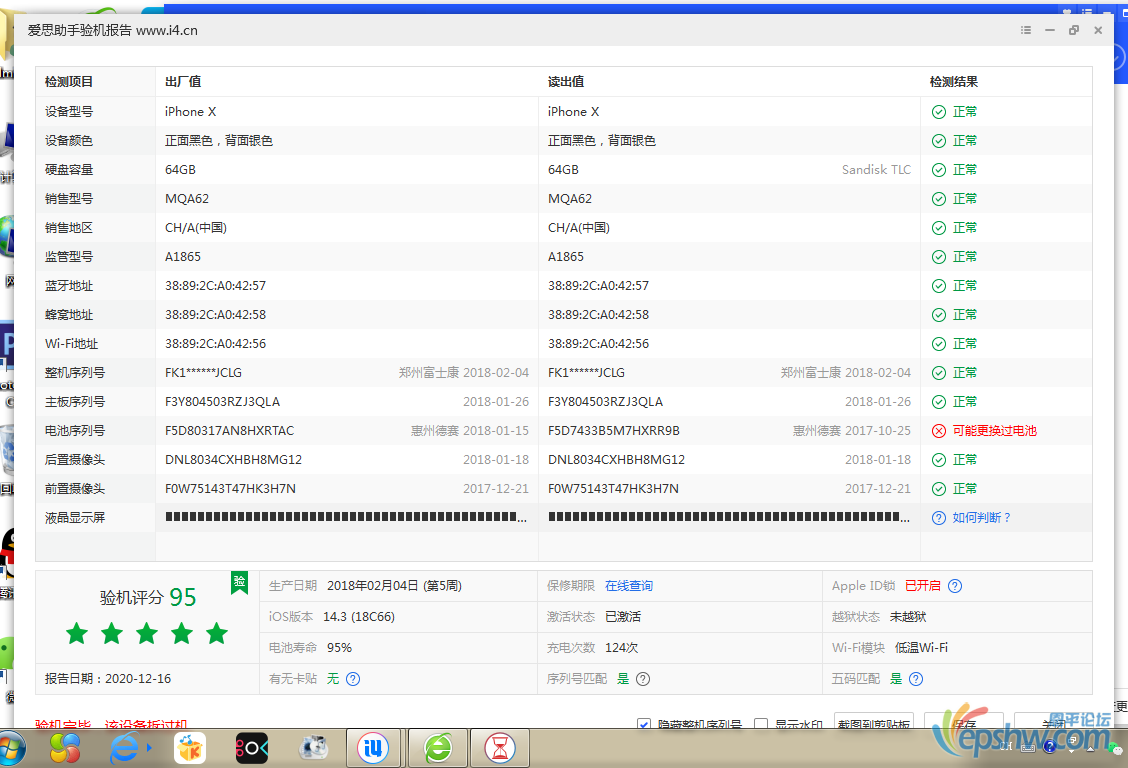The height and width of the screenshot is (768, 1128).
Task: Click the question icon next to 序列号匹配
Action: pyautogui.click(x=643, y=679)
